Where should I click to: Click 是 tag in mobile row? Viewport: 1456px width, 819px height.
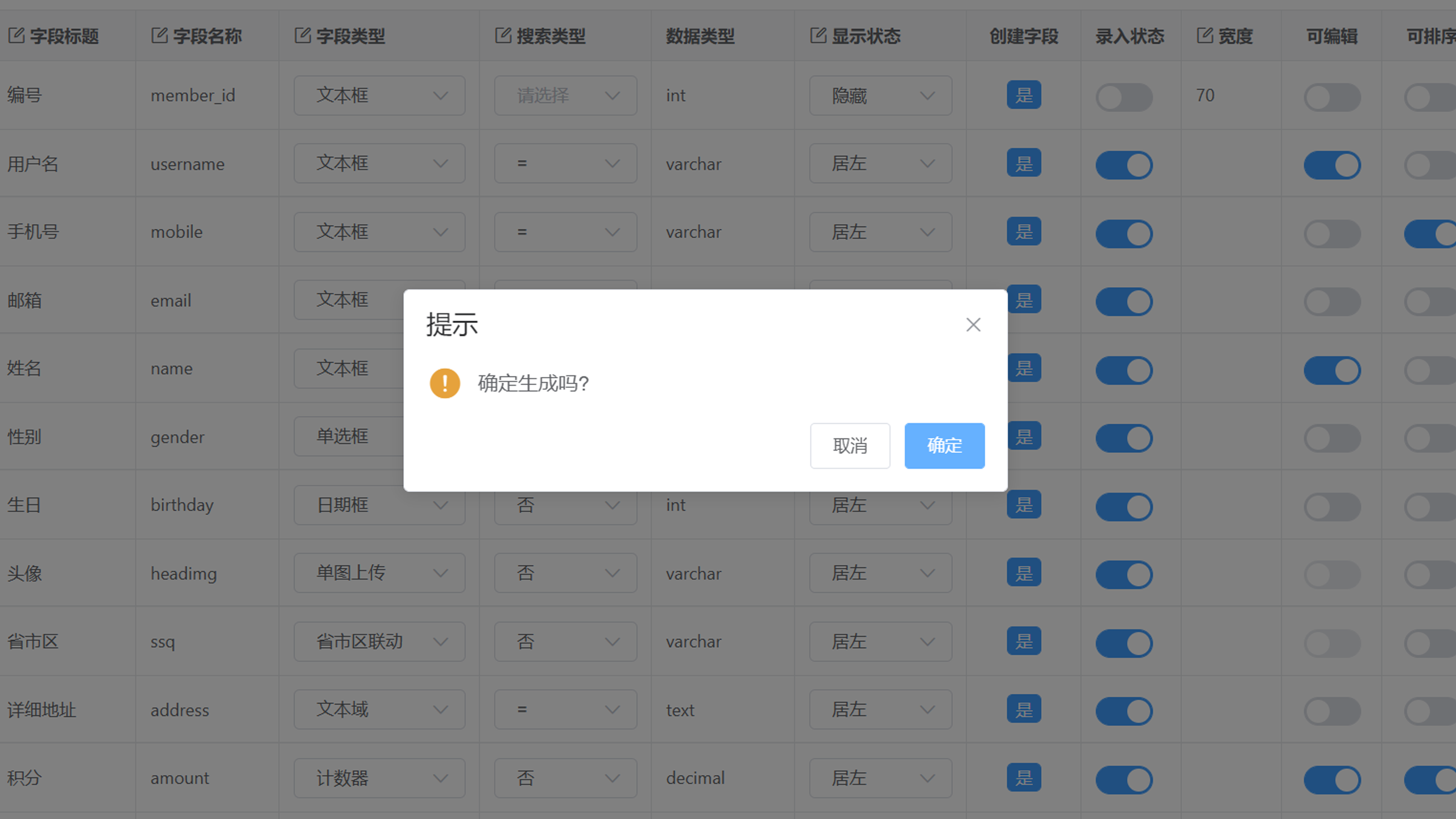pos(1024,231)
